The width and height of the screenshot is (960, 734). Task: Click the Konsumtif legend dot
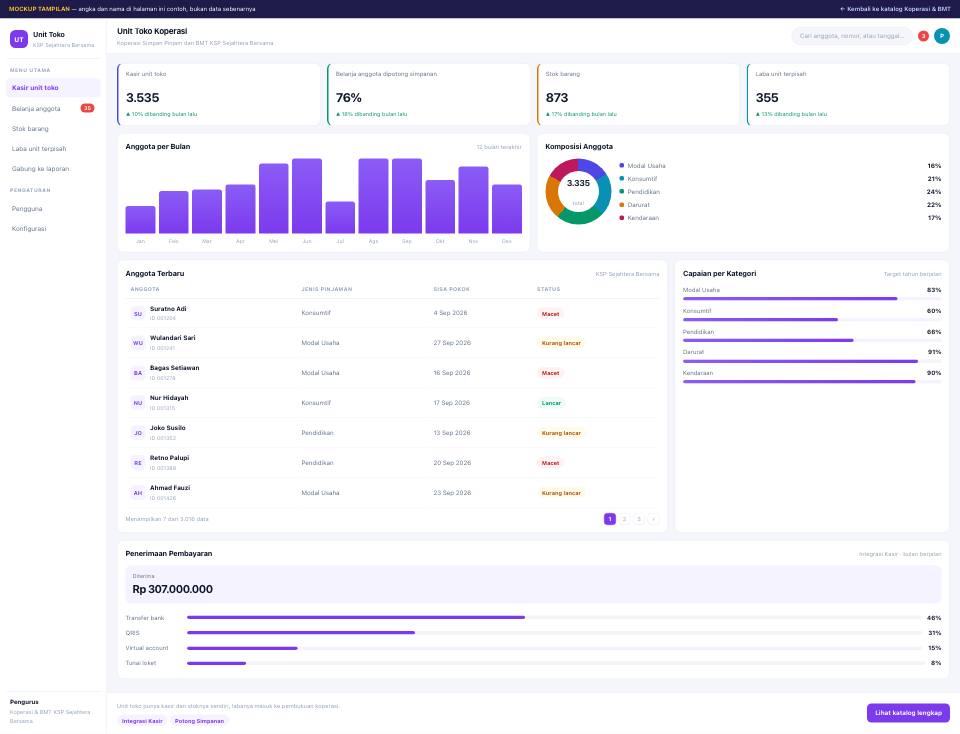[621, 179]
